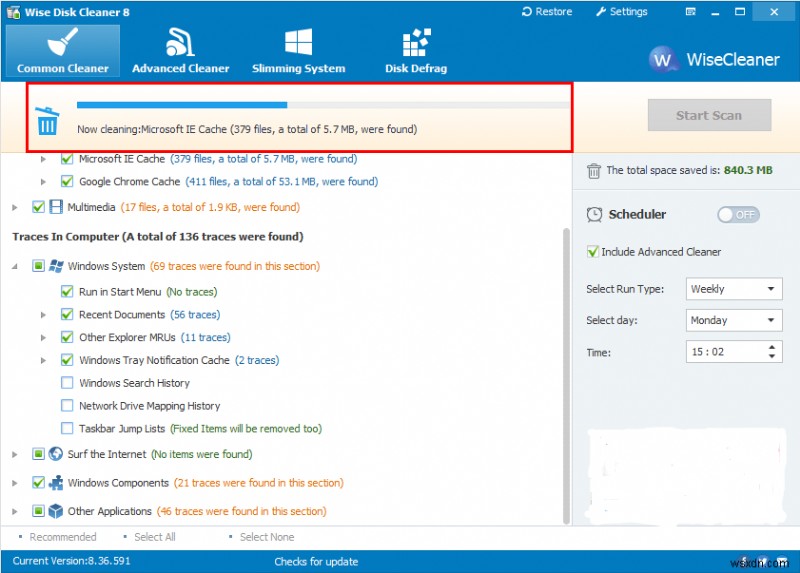Uncheck Windows Components checkbox
This screenshot has width=800, height=573.
[38, 482]
